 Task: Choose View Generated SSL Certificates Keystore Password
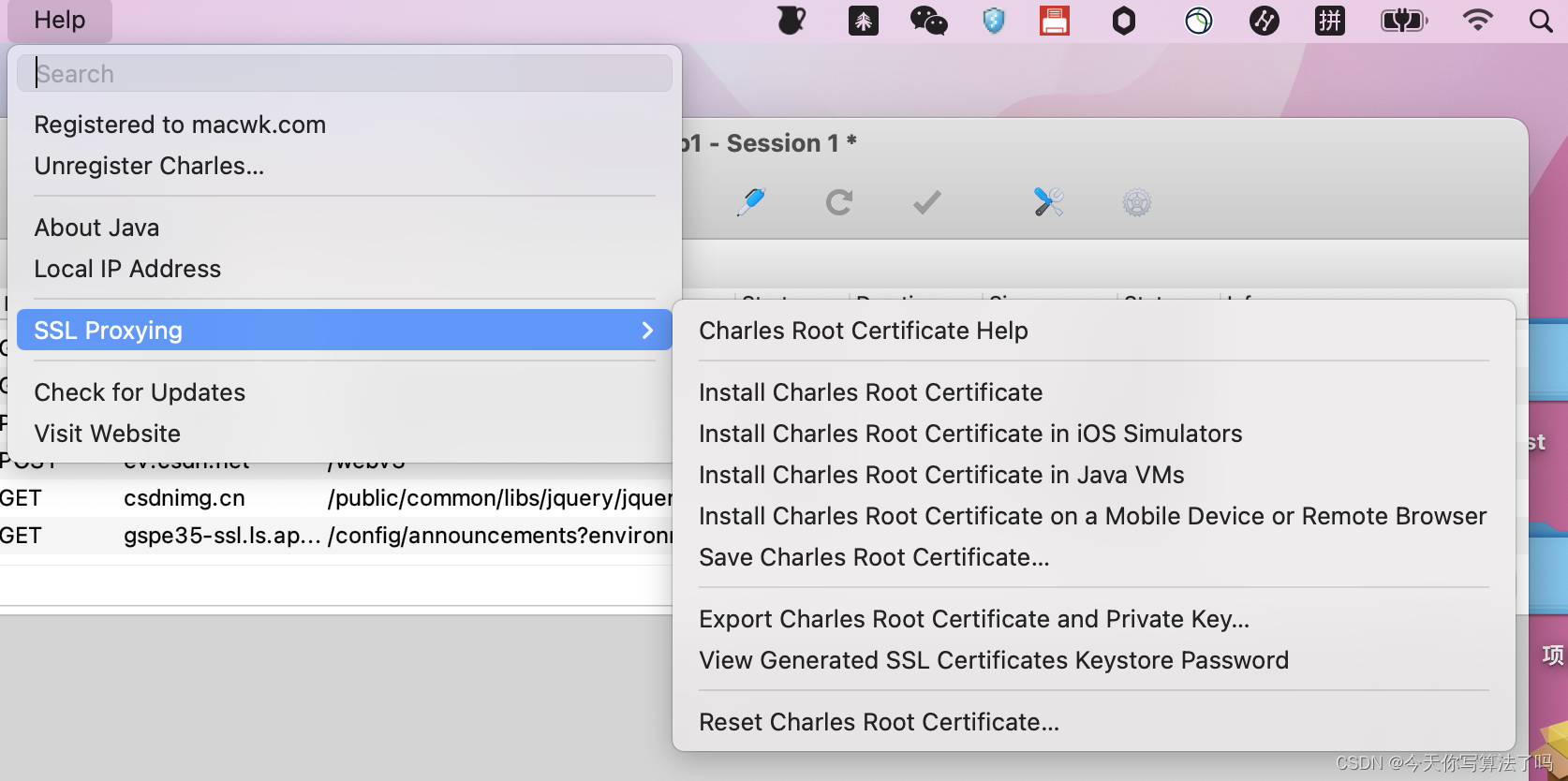coord(1094,660)
